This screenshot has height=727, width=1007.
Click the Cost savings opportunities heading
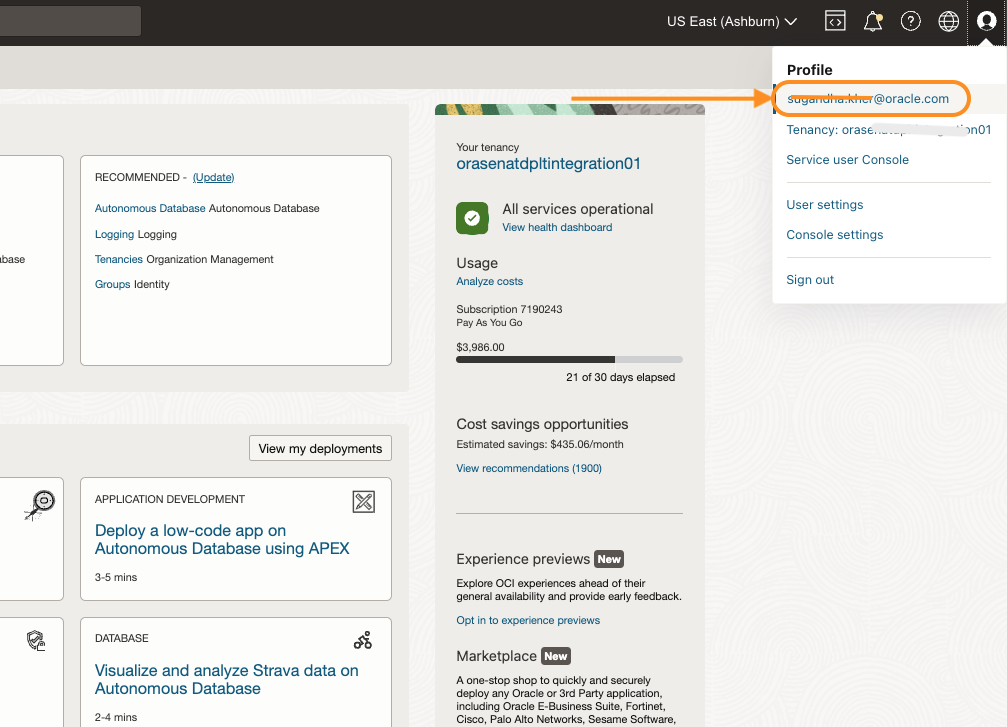tap(543, 425)
